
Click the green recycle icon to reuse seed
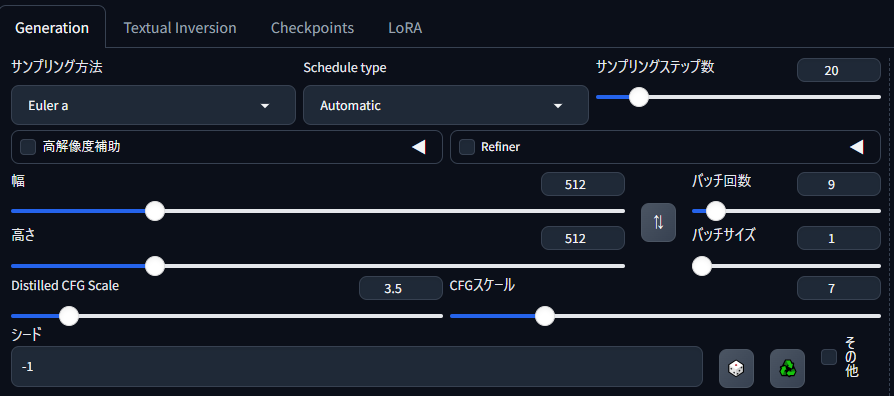click(x=787, y=368)
